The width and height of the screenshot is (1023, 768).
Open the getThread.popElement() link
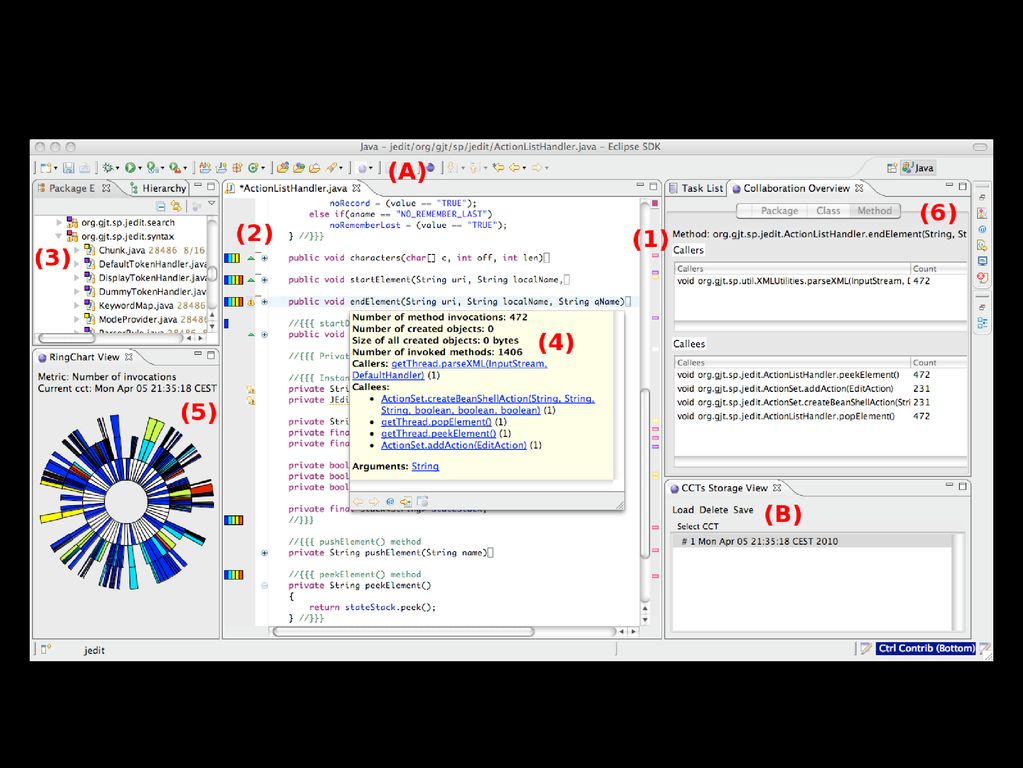coord(436,422)
